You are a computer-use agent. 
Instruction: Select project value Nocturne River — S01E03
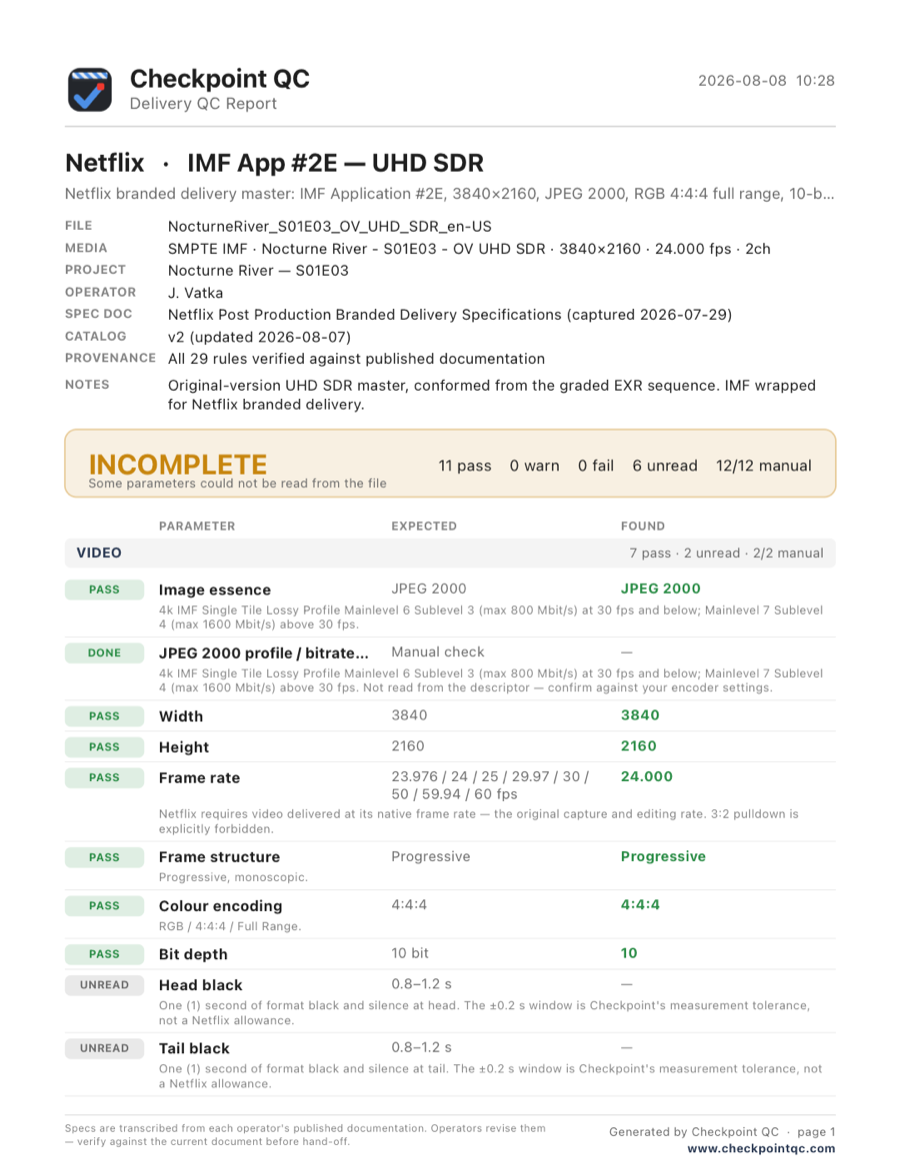[x=258, y=270]
